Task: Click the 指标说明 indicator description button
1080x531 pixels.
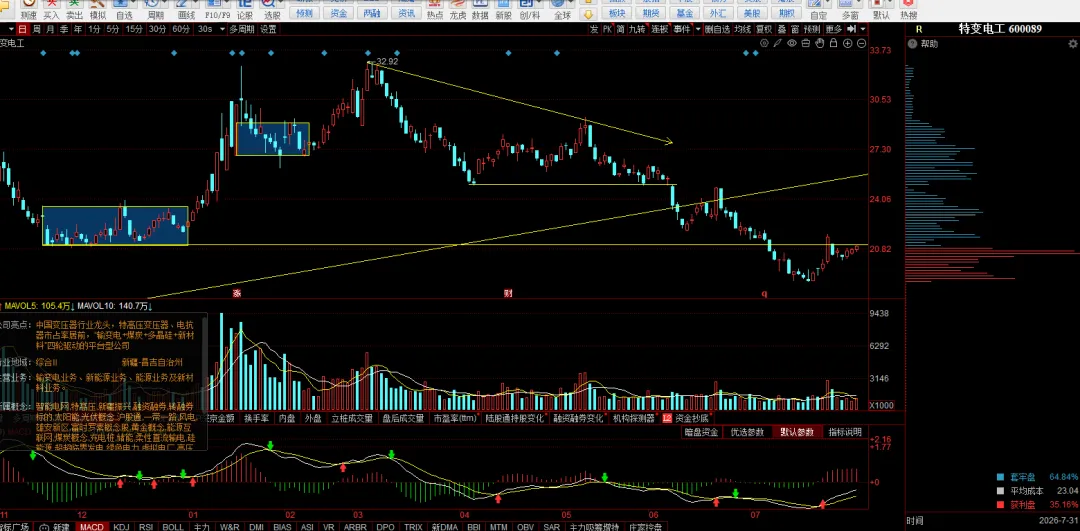Action: point(844,432)
